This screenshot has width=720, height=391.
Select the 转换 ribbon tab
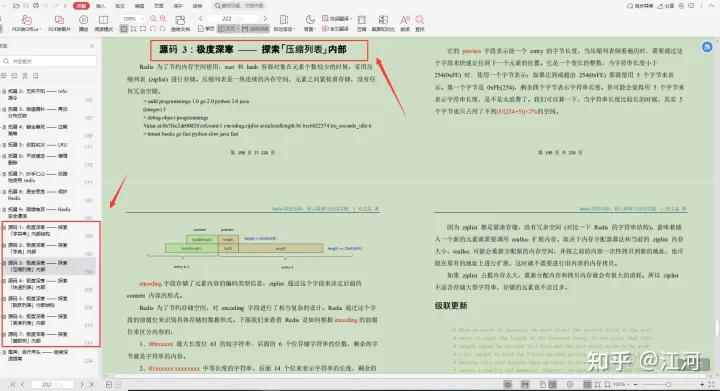tap(197, 6)
